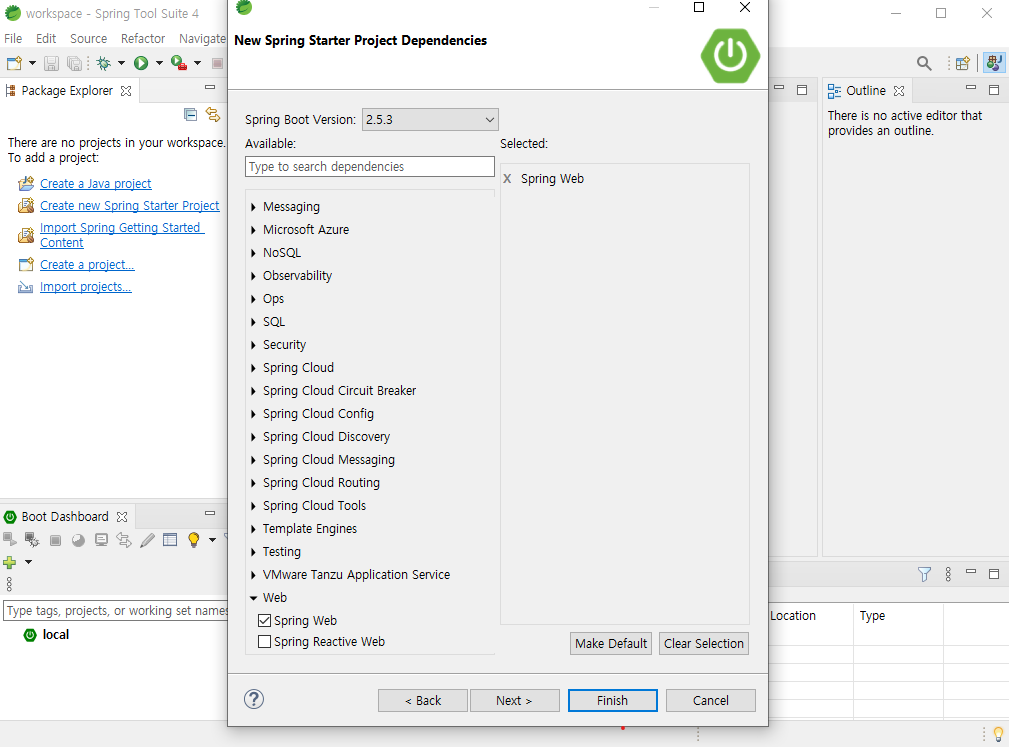The height and width of the screenshot is (747, 1009).
Task: Click the Boot Dashboard link-with-console arrows icon
Action: pyautogui.click(x=124, y=540)
